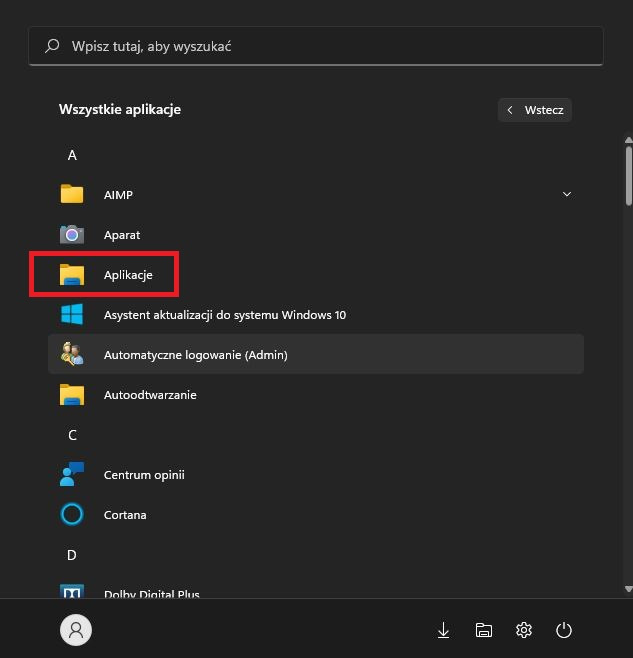Jump to letter D section header
This screenshot has height=658, width=633.
(x=72, y=555)
